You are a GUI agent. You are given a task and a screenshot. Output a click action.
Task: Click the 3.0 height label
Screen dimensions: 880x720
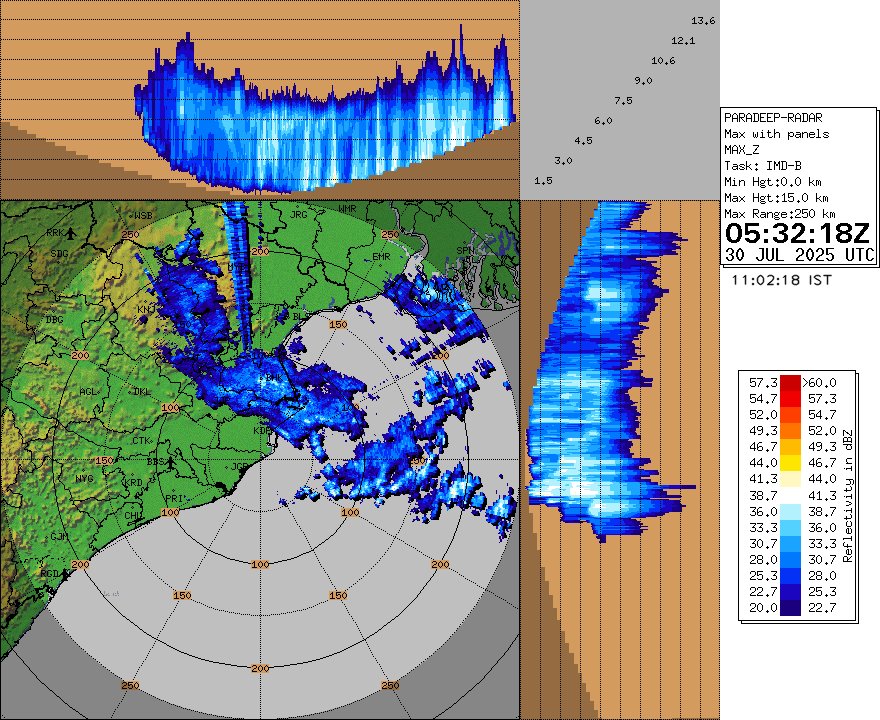pos(563,160)
